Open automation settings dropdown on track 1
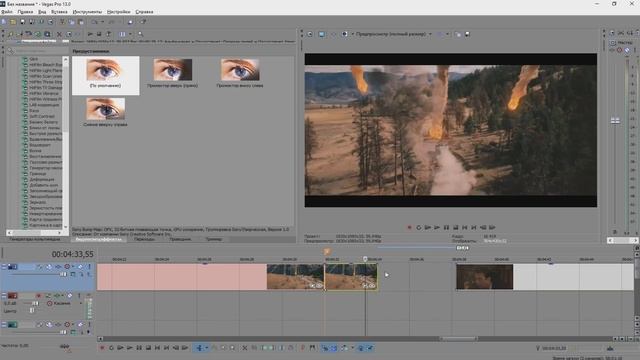Image resolution: width=640 pixels, height=360 pixels. point(73,267)
